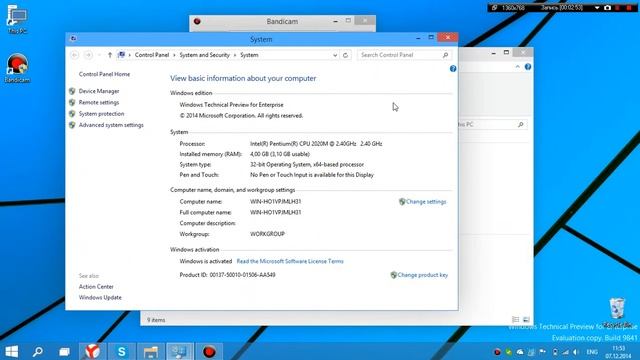Click the Intel Pentium processor value
Screen dimensions: 640x360
tap(316, 144)
